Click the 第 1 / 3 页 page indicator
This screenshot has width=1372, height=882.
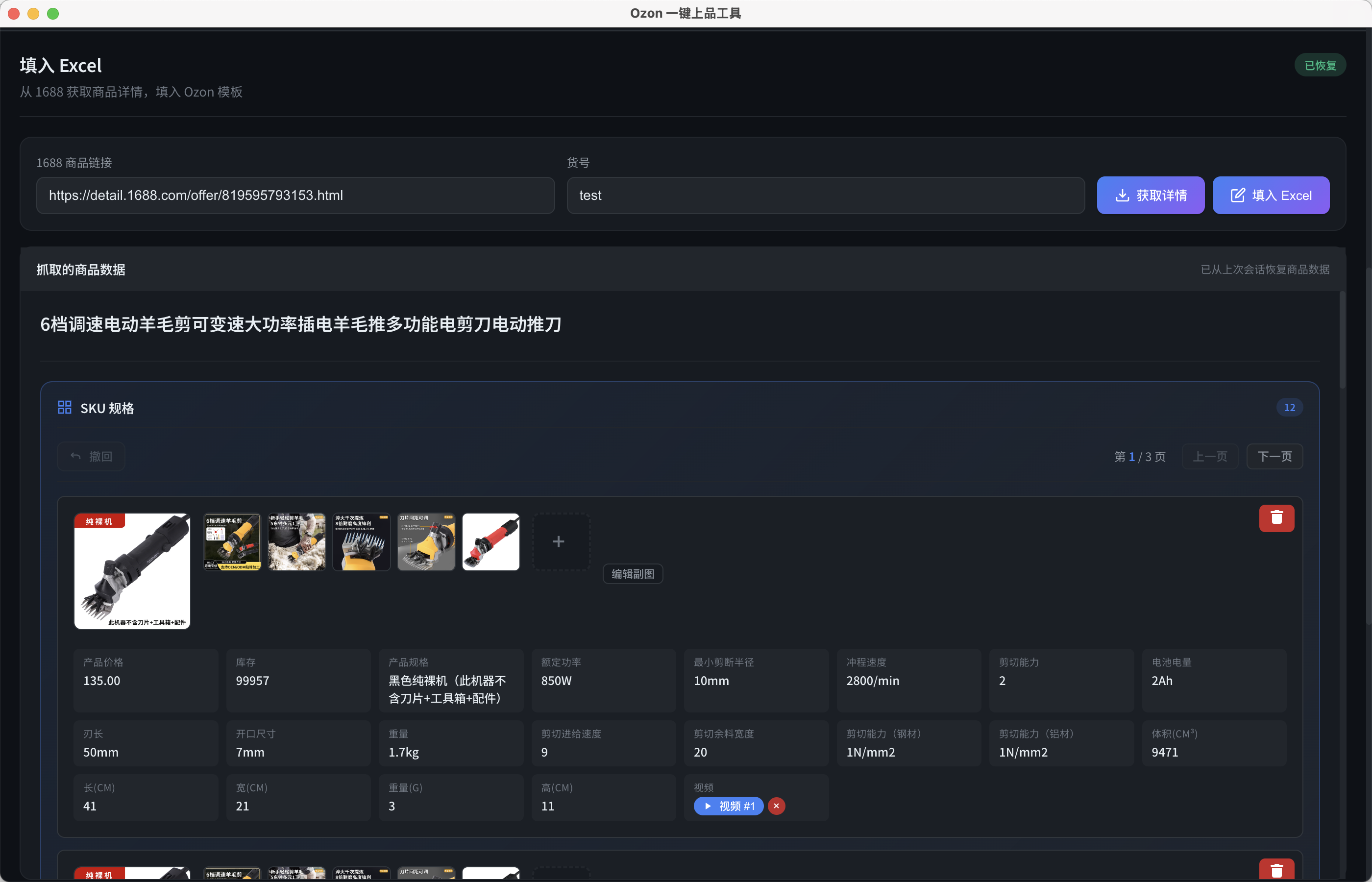[1140, 457]
